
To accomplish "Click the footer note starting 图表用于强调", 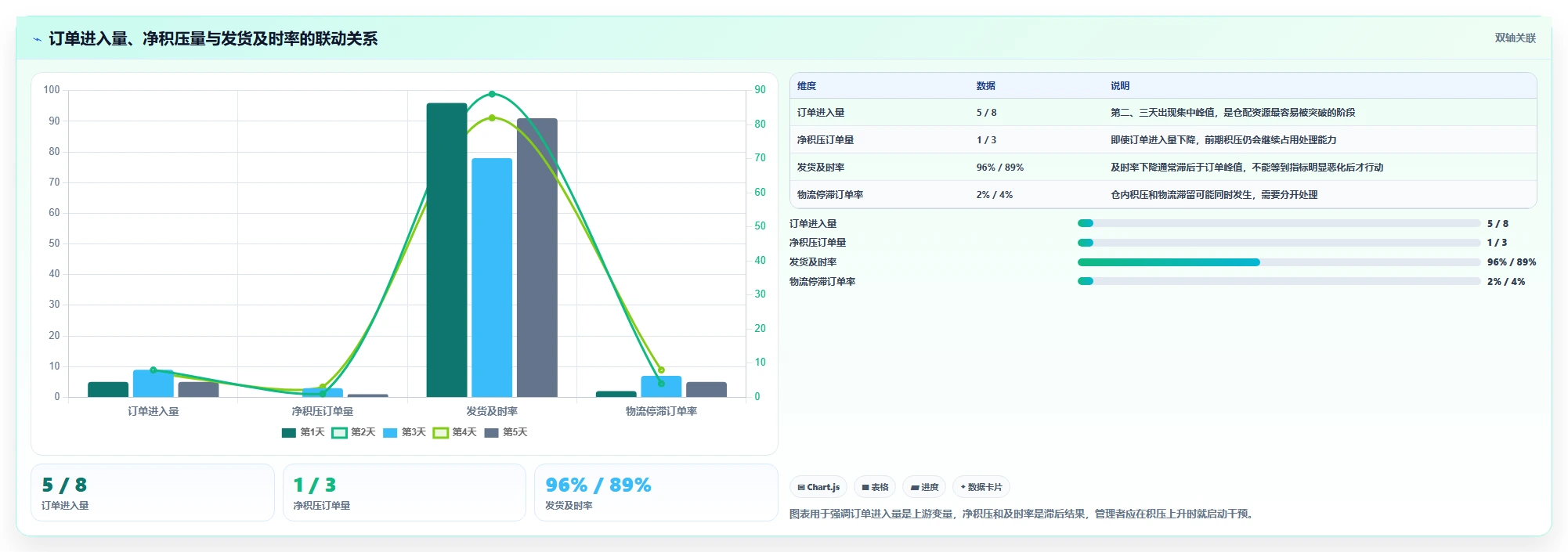I will pos(1023,514).
